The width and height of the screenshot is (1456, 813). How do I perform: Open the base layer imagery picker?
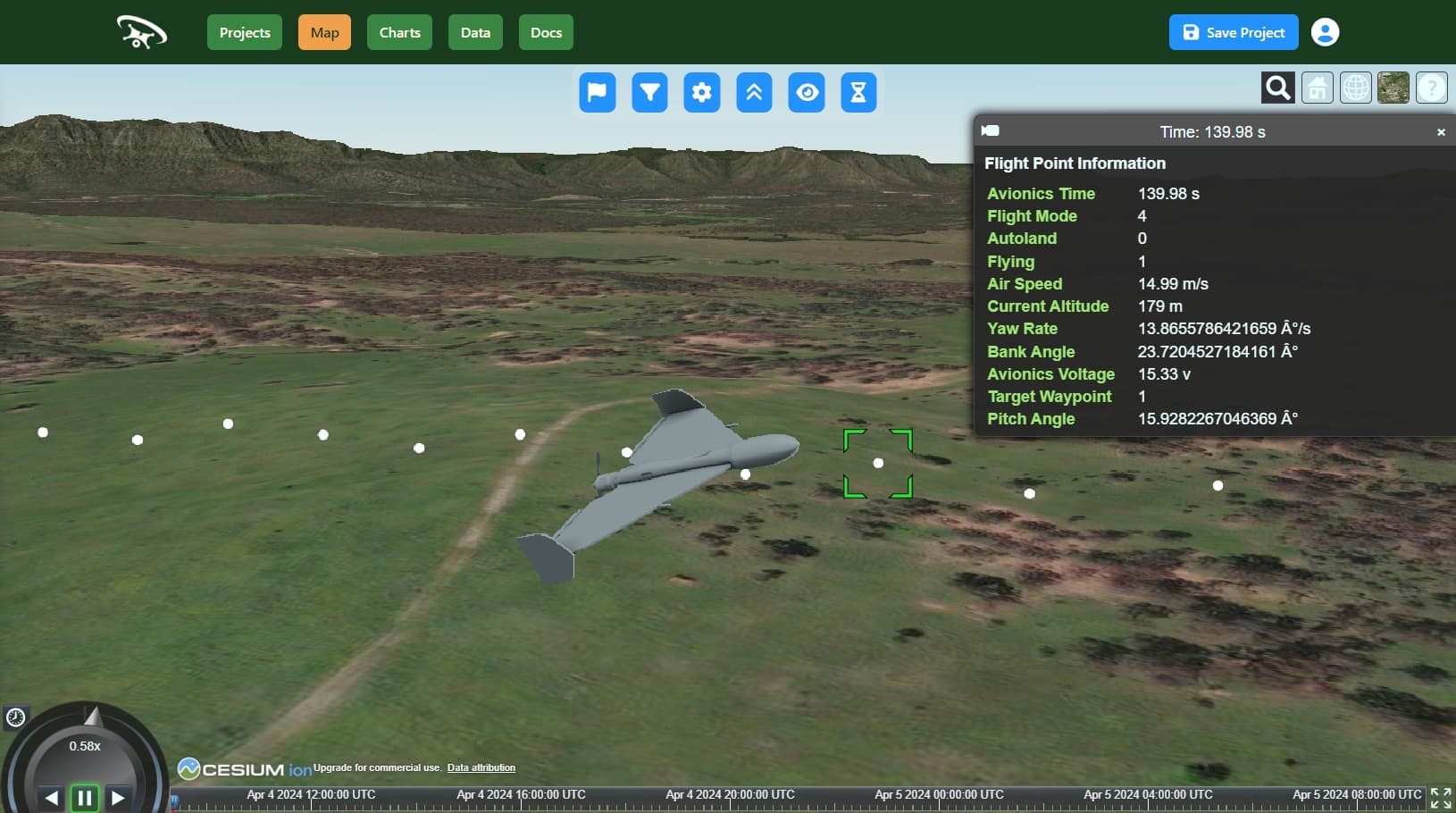(1393, 88)
